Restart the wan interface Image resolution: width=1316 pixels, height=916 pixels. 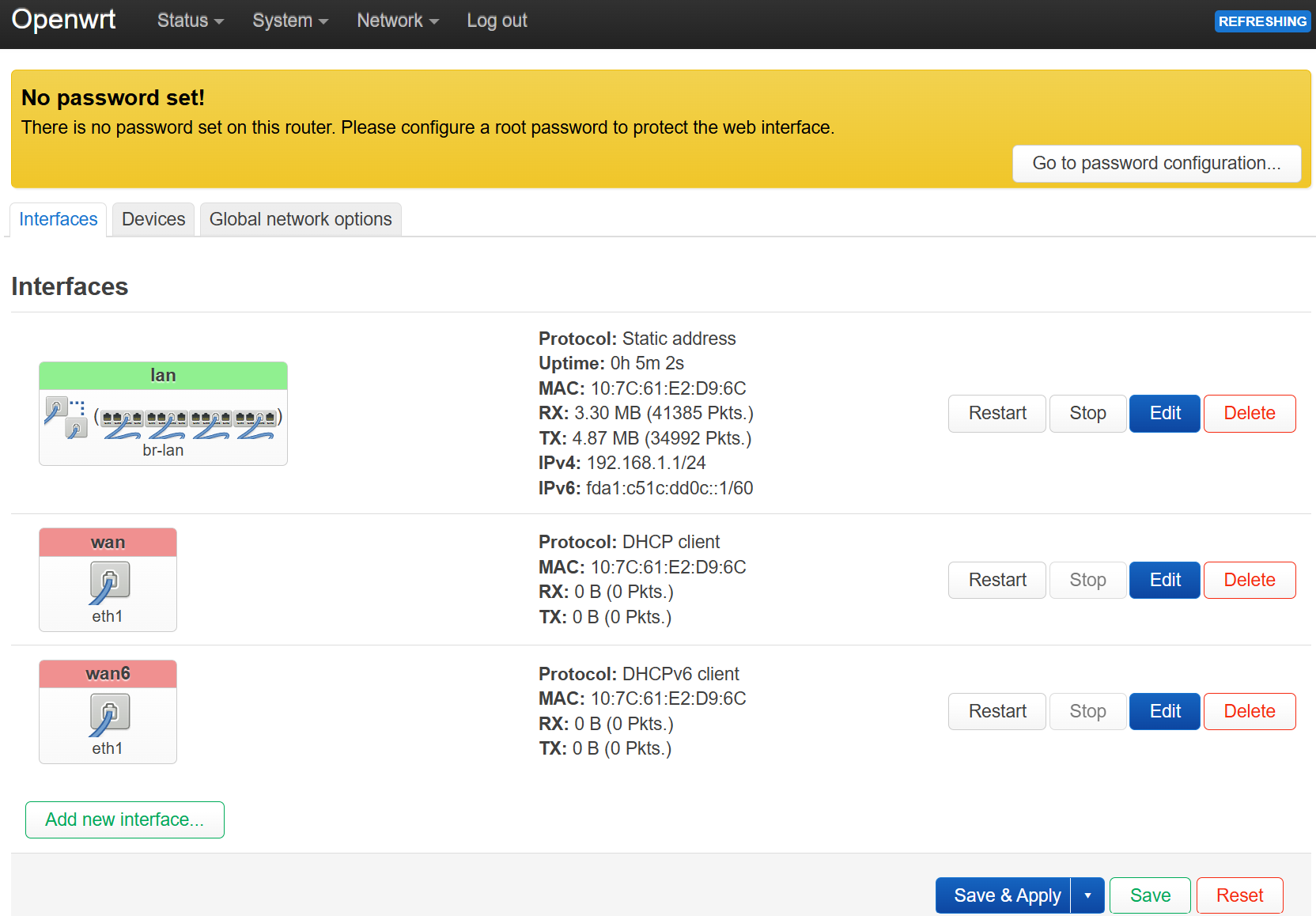(x=996, y=580)
